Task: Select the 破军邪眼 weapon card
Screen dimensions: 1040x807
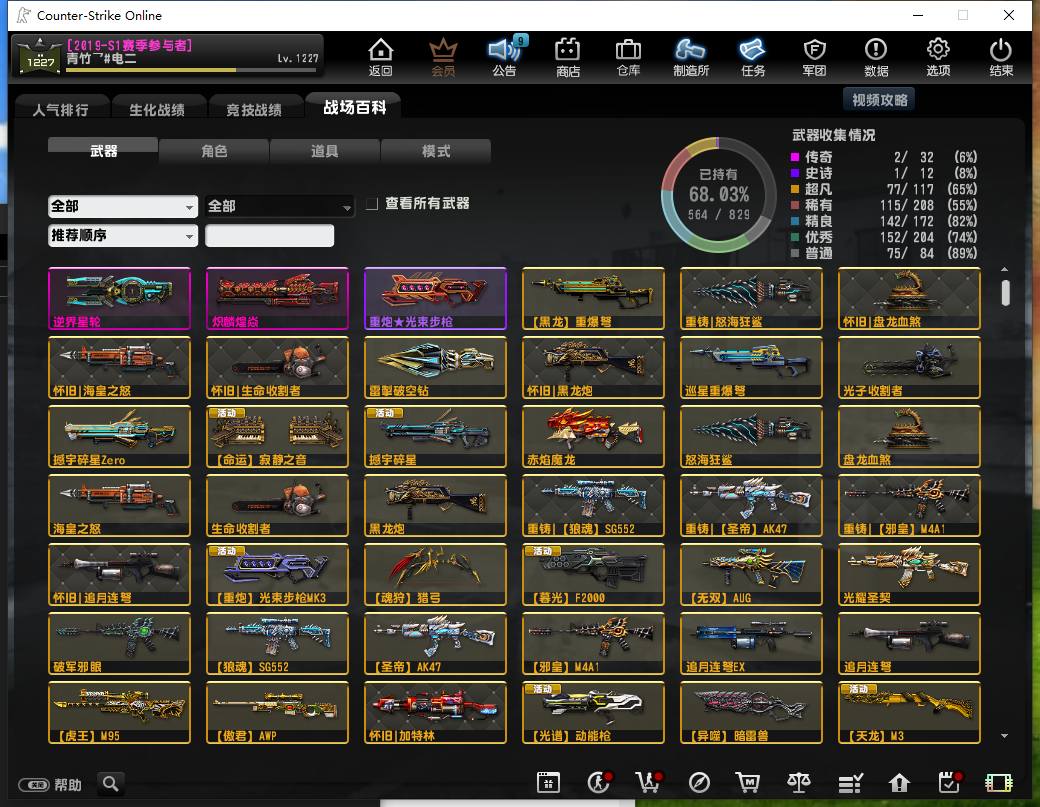Action: pos(119,643)
